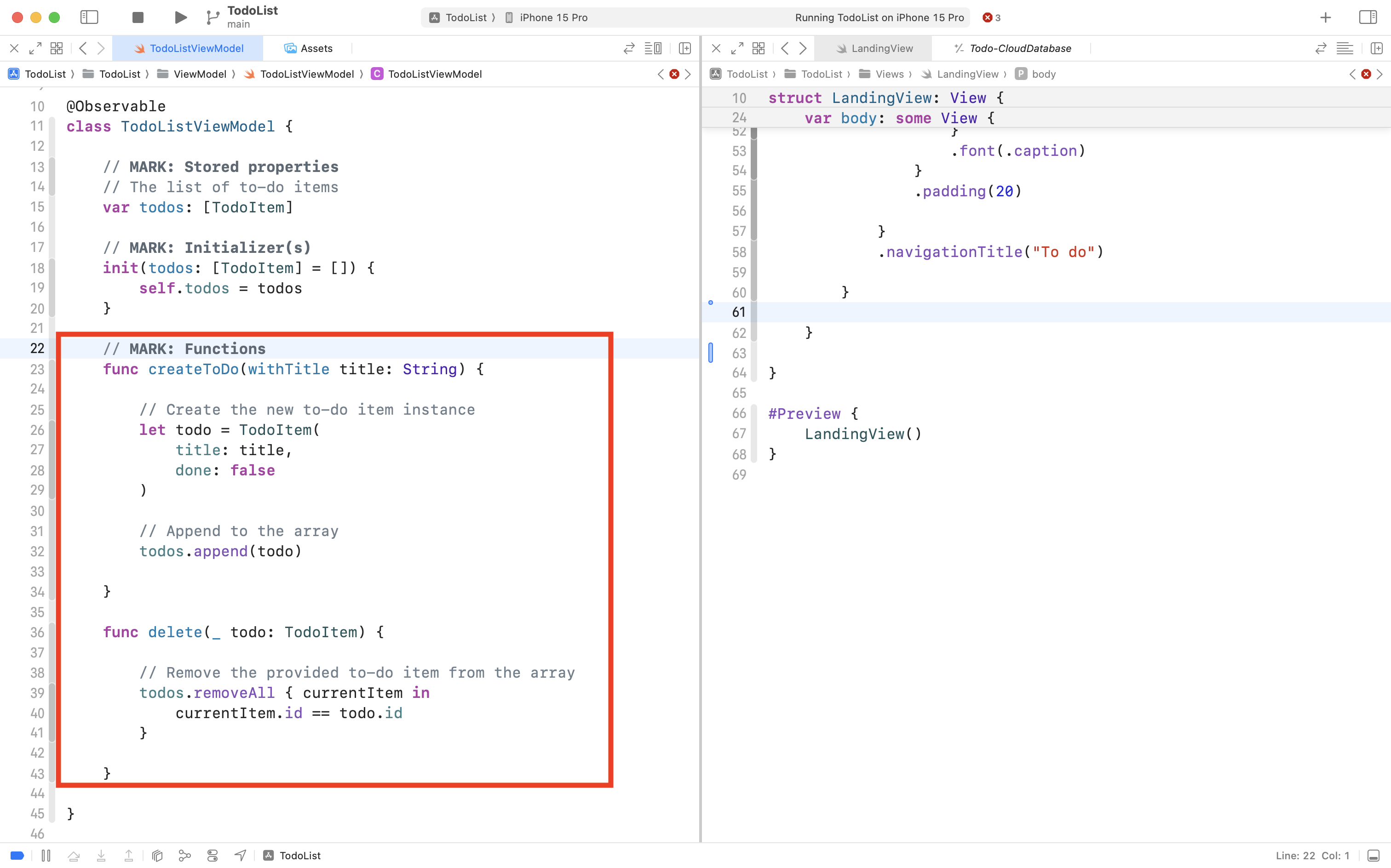This screenshot has width=1391, height=868.
Task: Open environment overrides in debug bar
Action: [x=212, y=855]
